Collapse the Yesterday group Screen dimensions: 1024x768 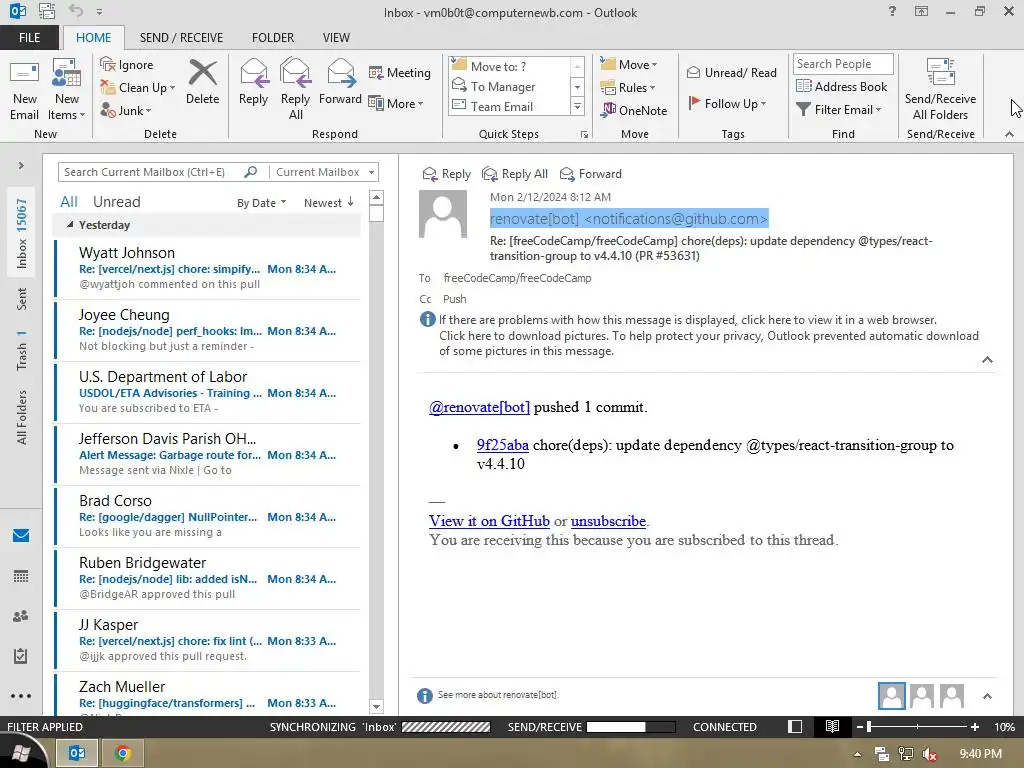(x=71, y=225)
